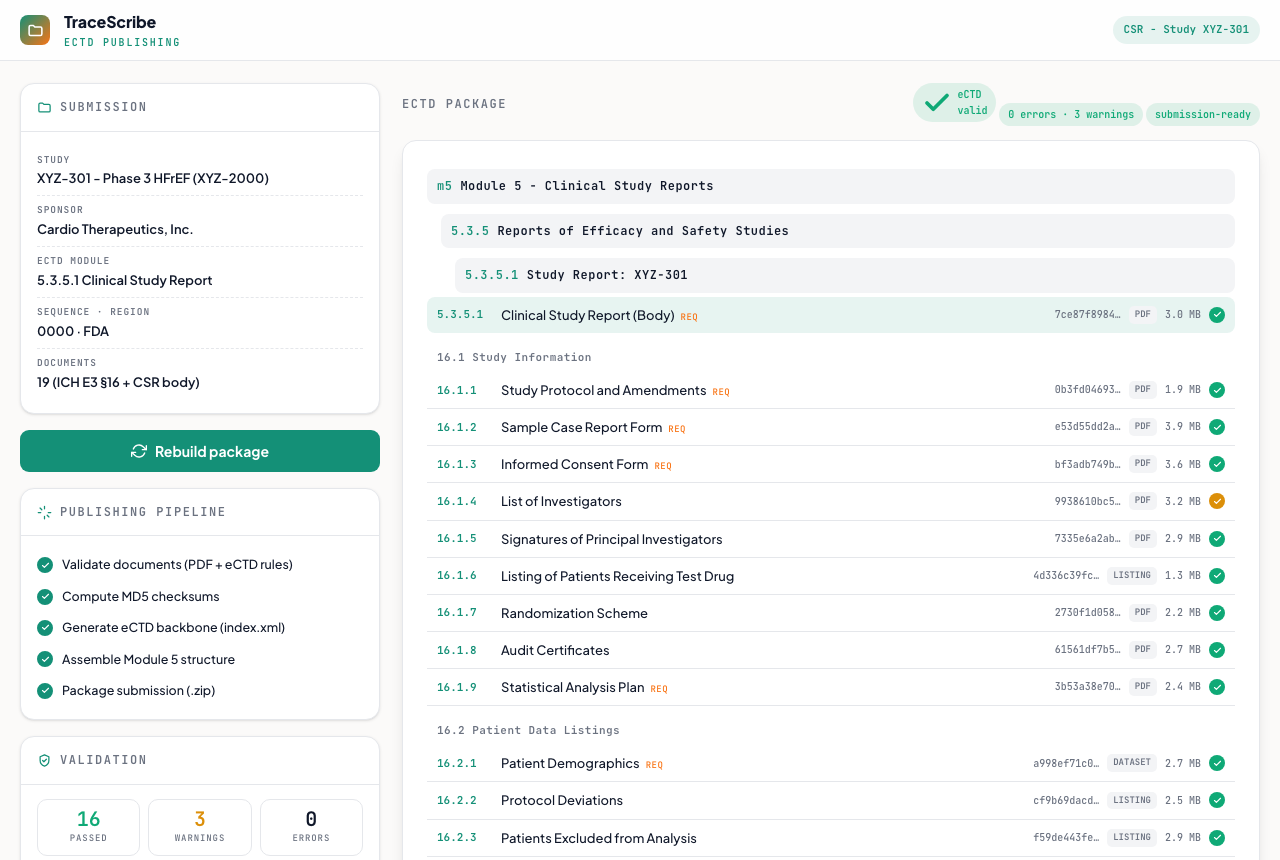Select Listing of Patients Receiving Test Drug
1280x860 pixels.
[831, 576]
